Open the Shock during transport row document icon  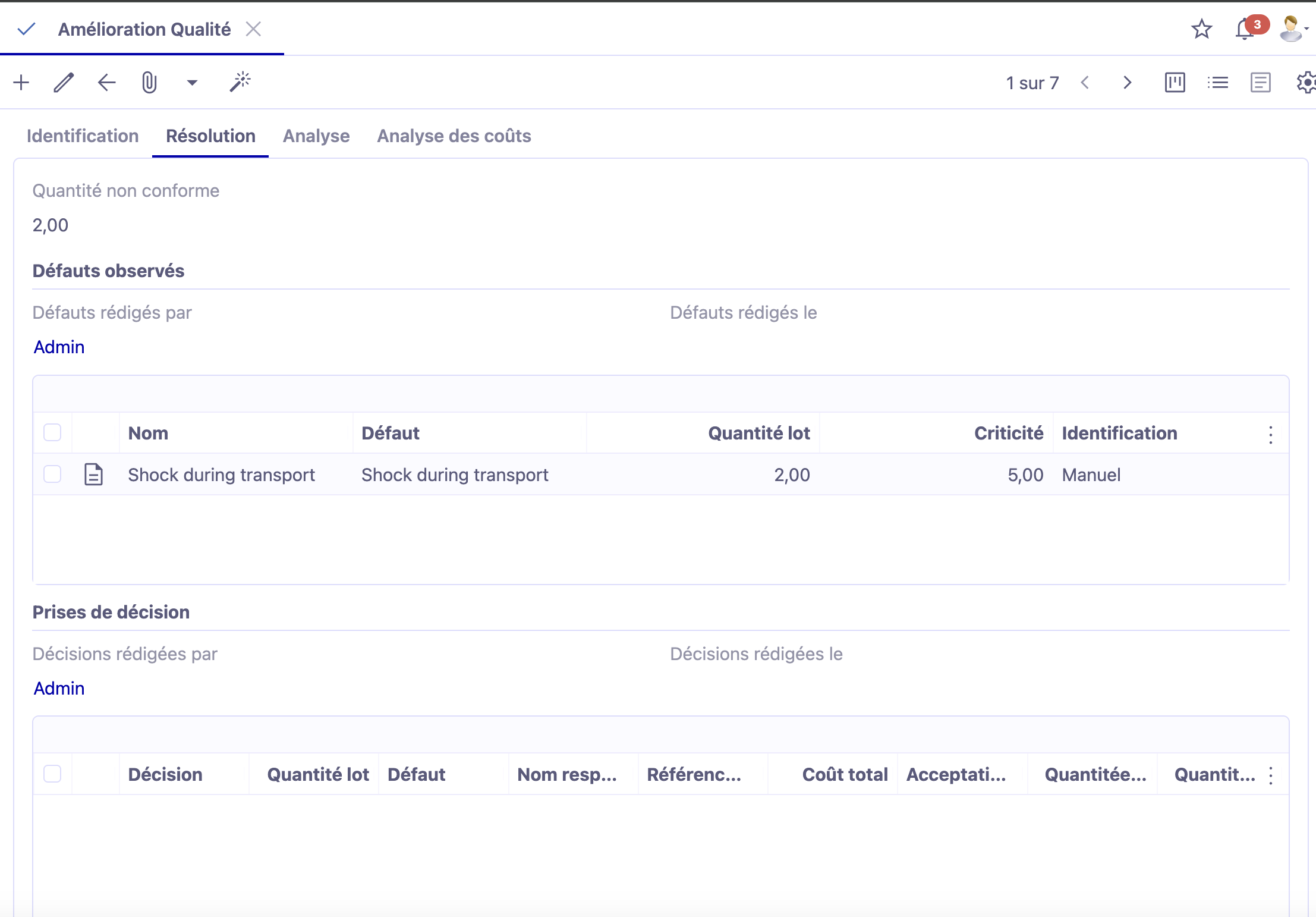94,475
